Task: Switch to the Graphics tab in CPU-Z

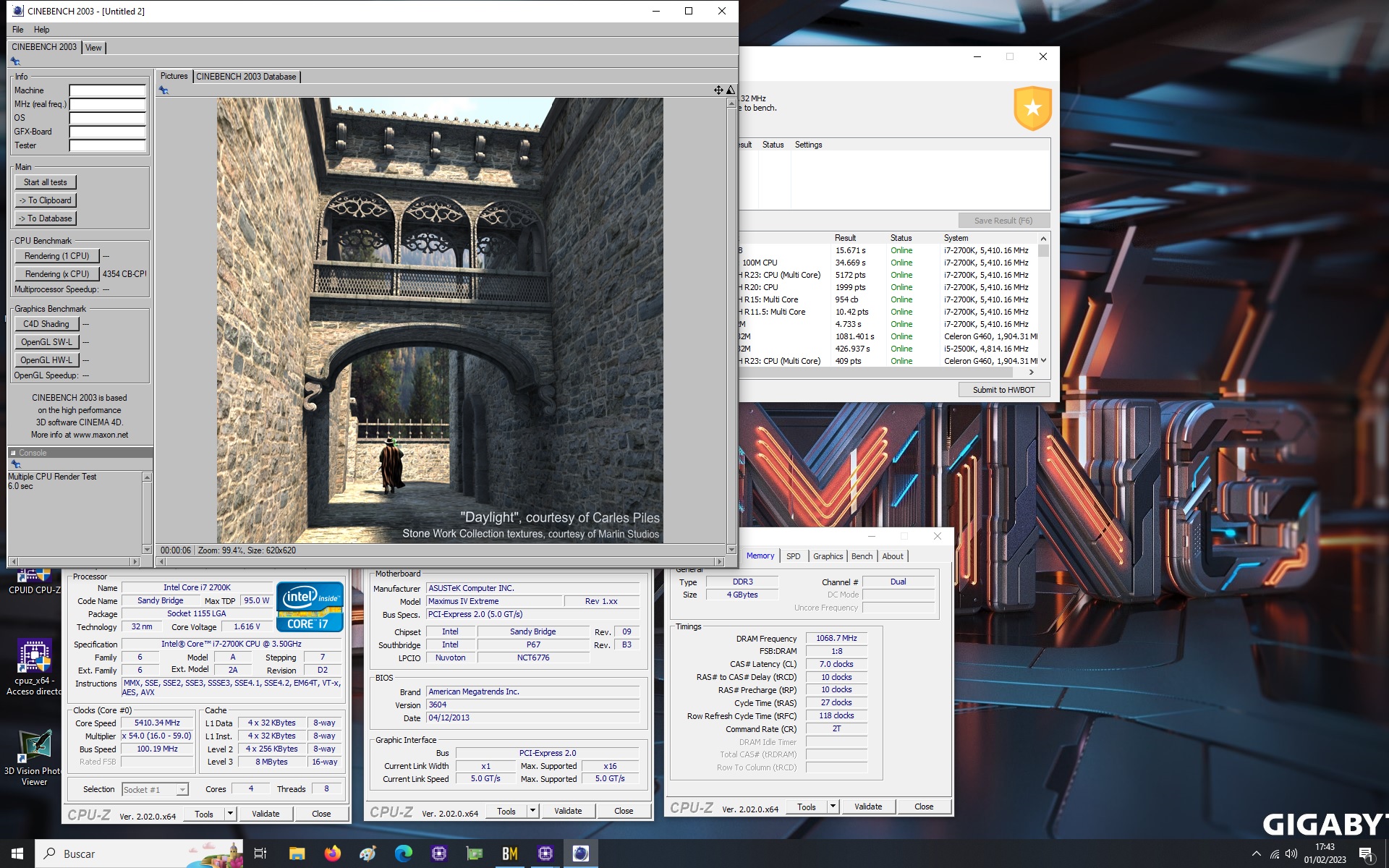Action: tap(828, 556)
